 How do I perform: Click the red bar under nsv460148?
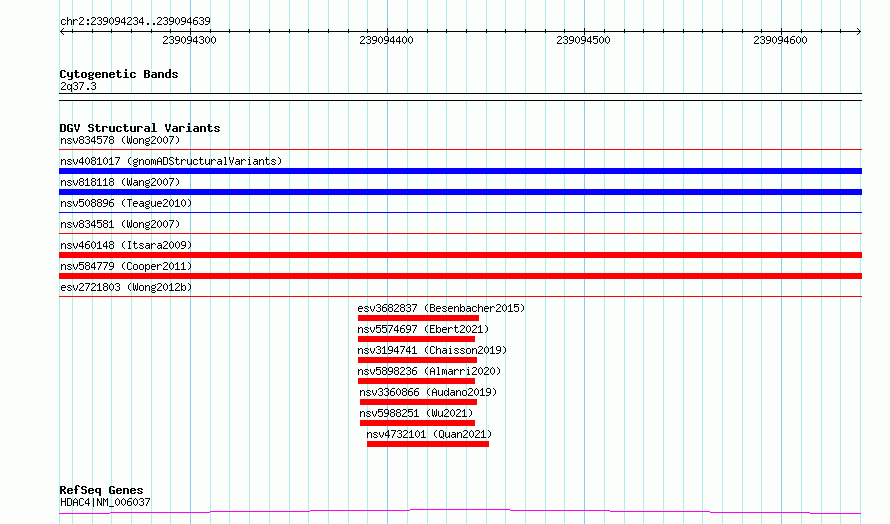[460, 255]
